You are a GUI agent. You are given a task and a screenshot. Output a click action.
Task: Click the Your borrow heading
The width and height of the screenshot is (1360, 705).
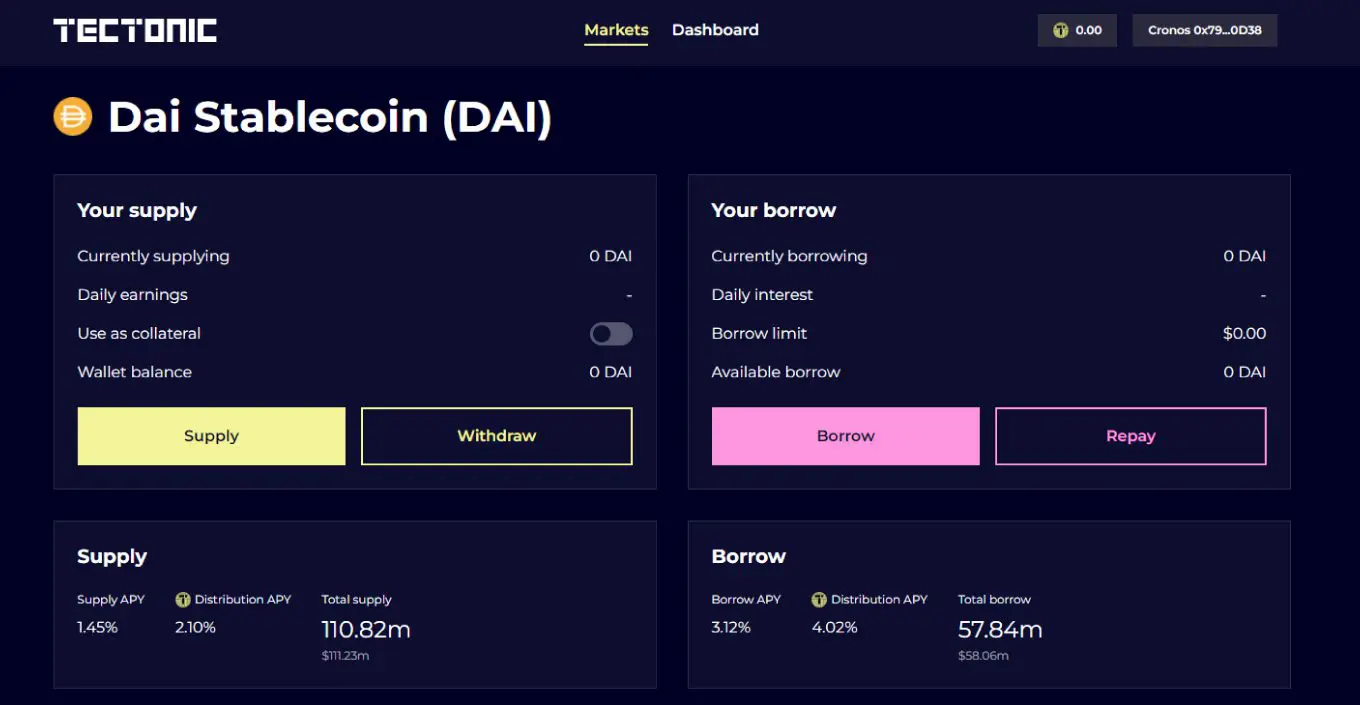(x=774, y=211)
